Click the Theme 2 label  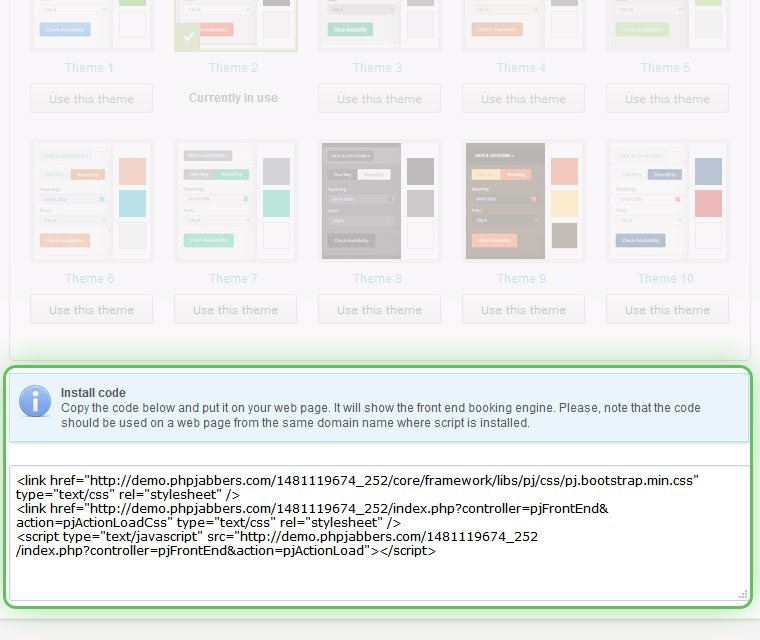[234, 67]
